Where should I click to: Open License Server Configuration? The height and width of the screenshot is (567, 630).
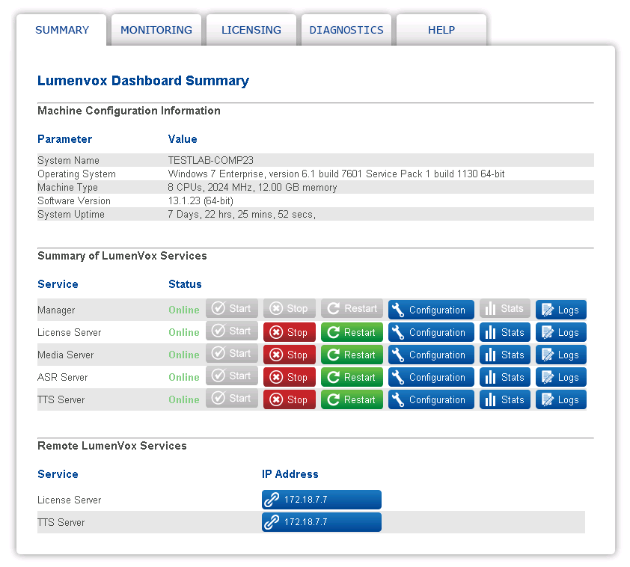pyautogui.click(x=431, y=332)
